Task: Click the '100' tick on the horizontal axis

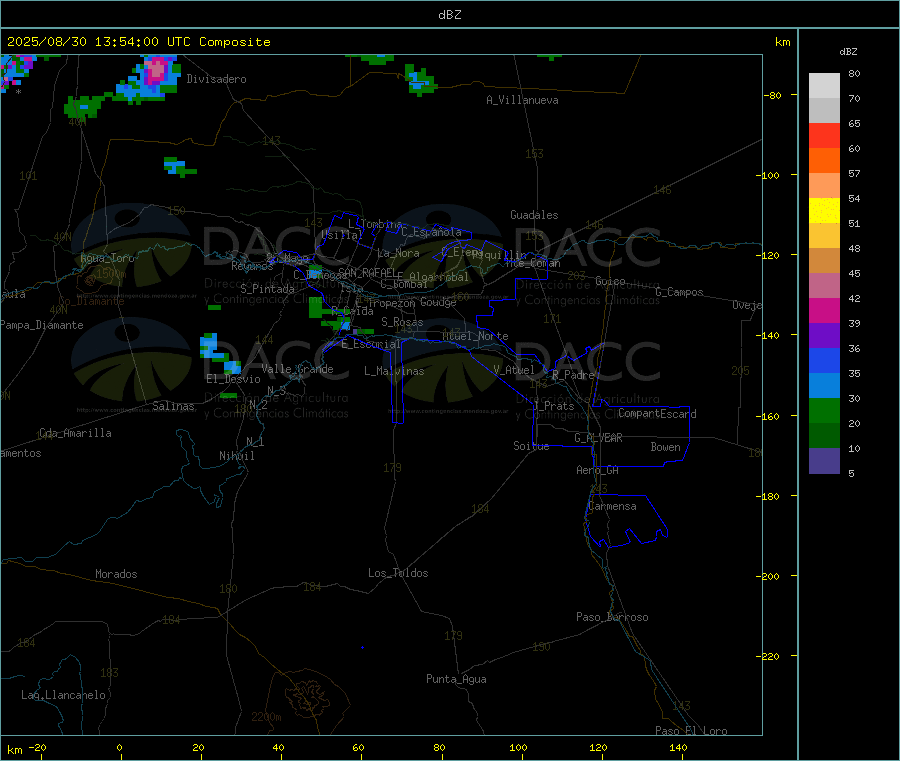Action: tap(518, 747)
